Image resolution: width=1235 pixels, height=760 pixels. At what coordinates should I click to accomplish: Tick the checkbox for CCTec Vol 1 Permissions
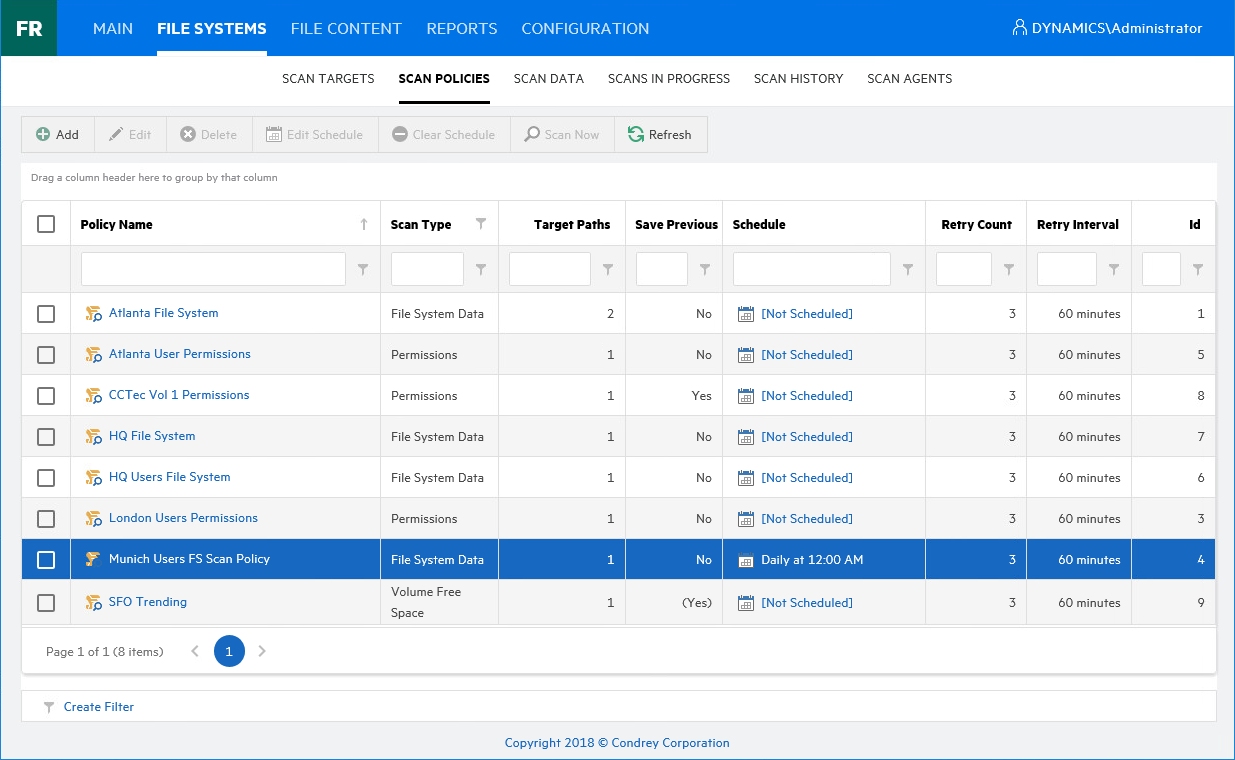click(46, 396)
